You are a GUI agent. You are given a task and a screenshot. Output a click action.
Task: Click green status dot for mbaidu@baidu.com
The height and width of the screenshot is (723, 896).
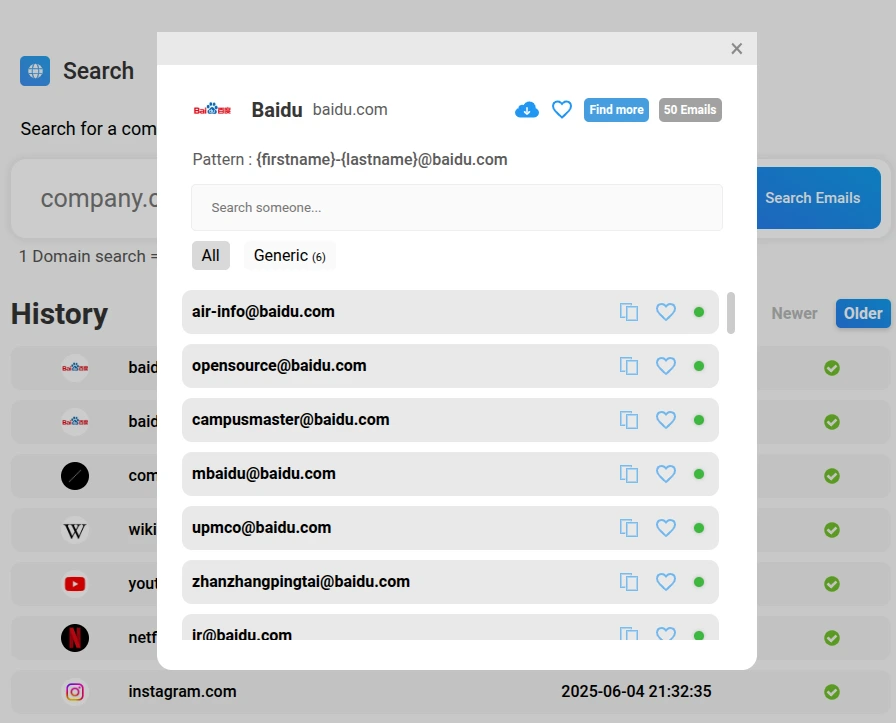(699, 474)
